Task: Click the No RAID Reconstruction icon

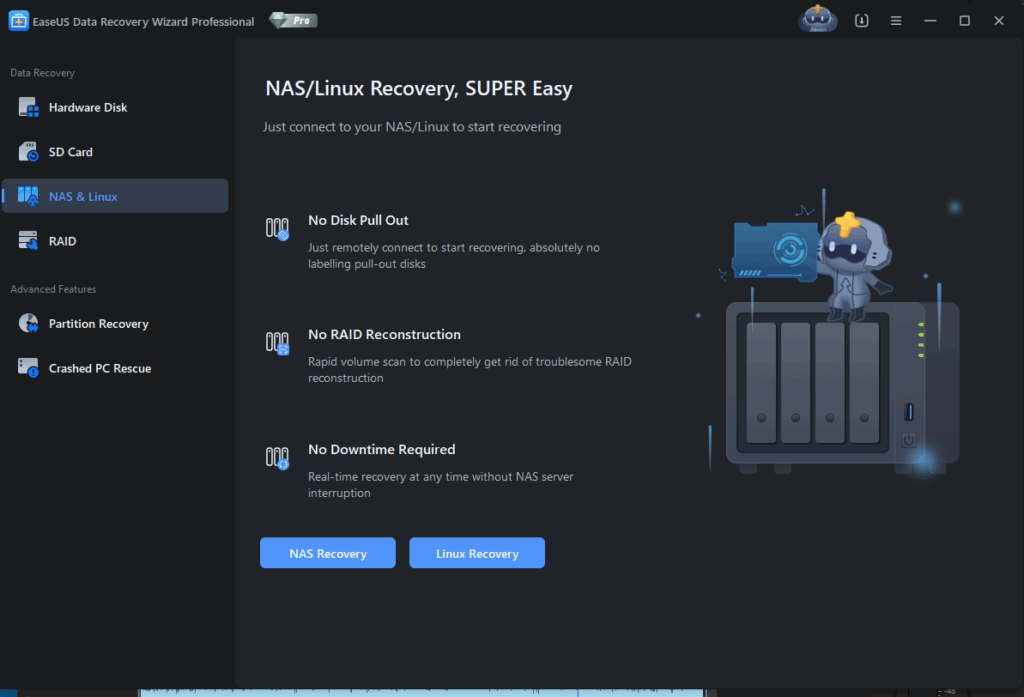Action: click(278, 343)
